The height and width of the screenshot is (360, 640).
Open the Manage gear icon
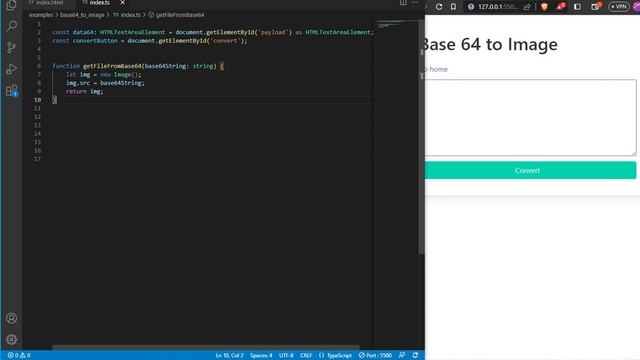[x=11, y=339]
